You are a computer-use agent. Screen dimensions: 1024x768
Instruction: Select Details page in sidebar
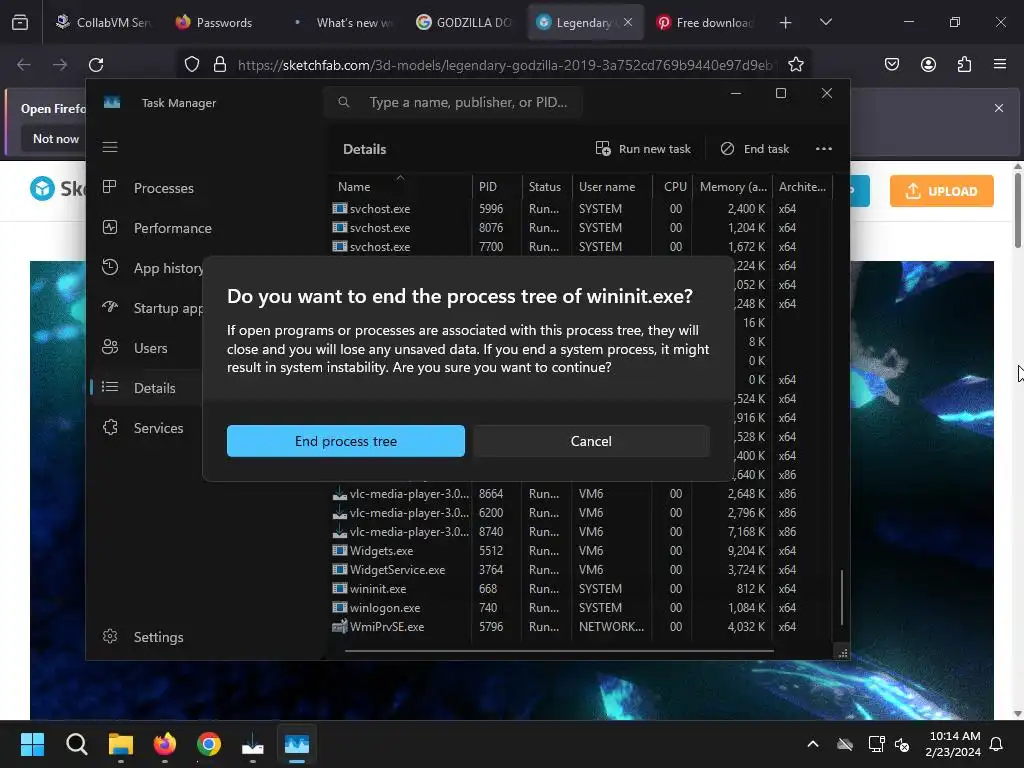tap(154, 388)
